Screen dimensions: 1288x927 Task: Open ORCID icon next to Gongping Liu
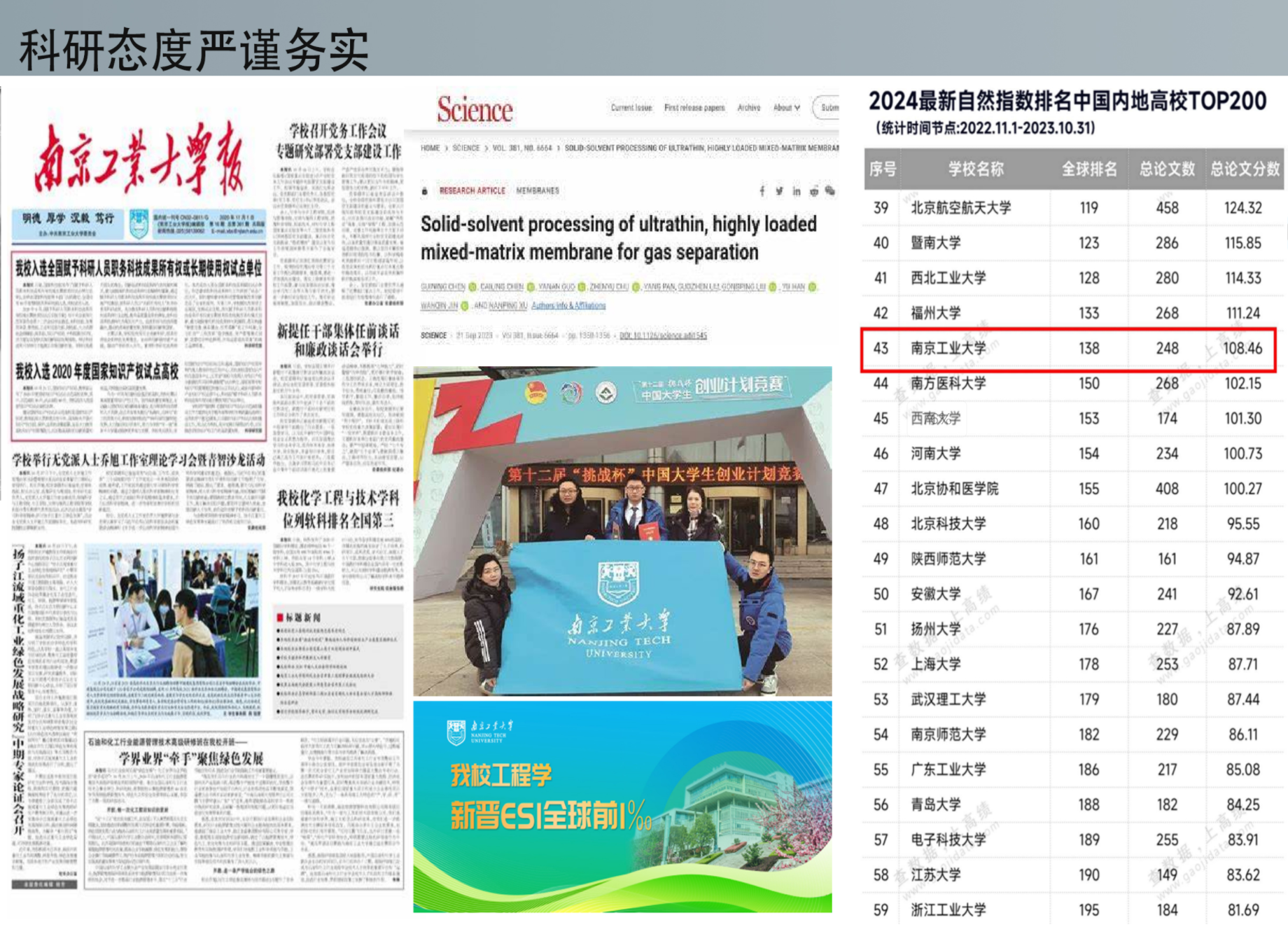point(772,287)
